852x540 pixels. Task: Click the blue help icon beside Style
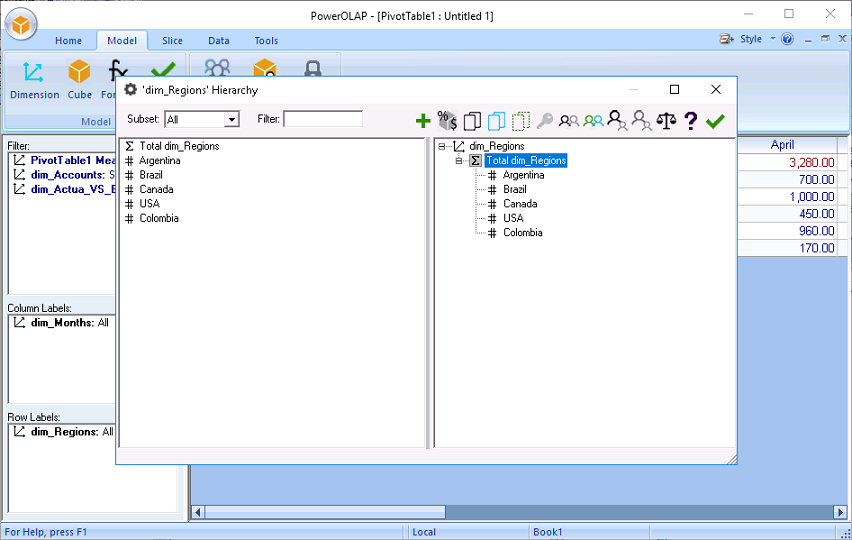[x=787, y=39]
